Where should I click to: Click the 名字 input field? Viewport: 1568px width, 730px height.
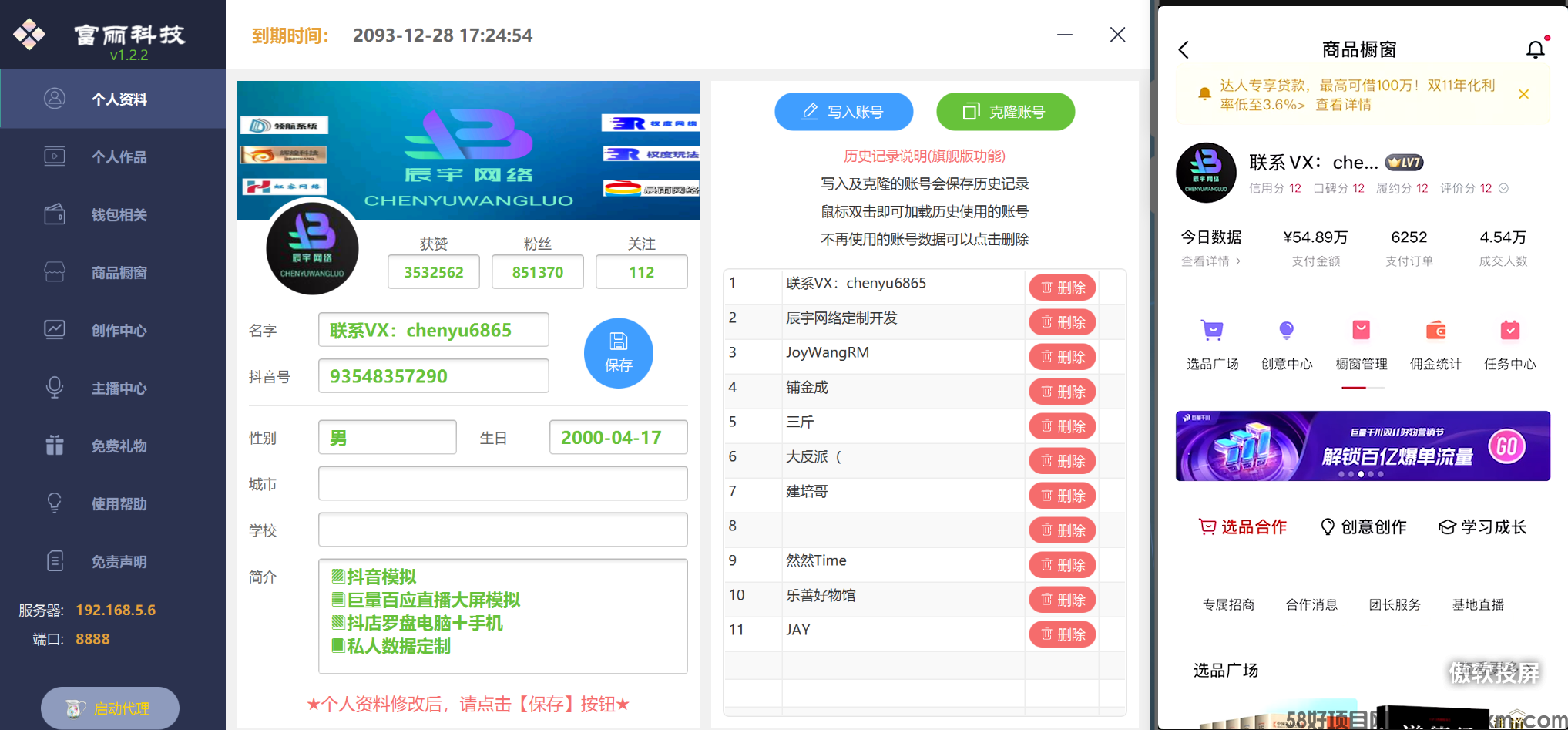[x=434, y=330]
